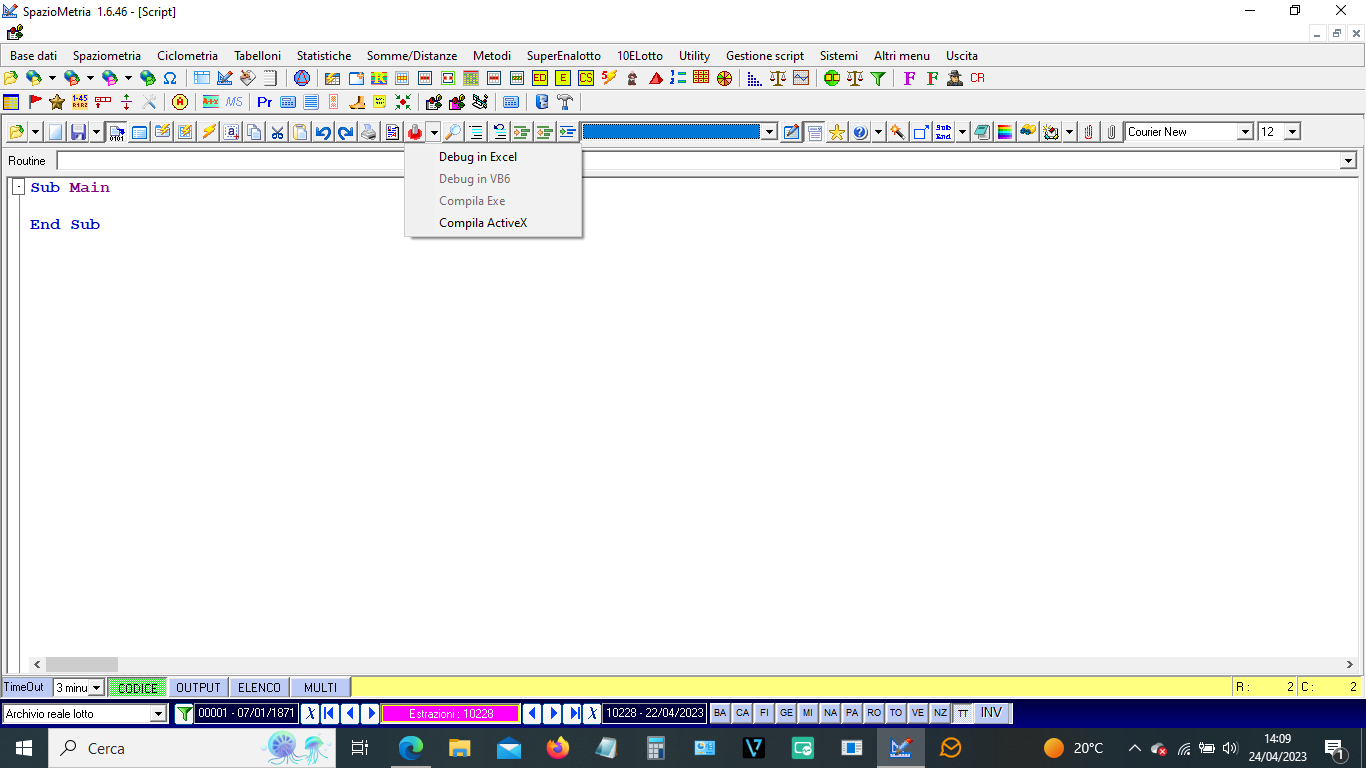Screen dimensions: 1366x768
Task: Click the lightning bolt run icon
Action: pos(209,132)
